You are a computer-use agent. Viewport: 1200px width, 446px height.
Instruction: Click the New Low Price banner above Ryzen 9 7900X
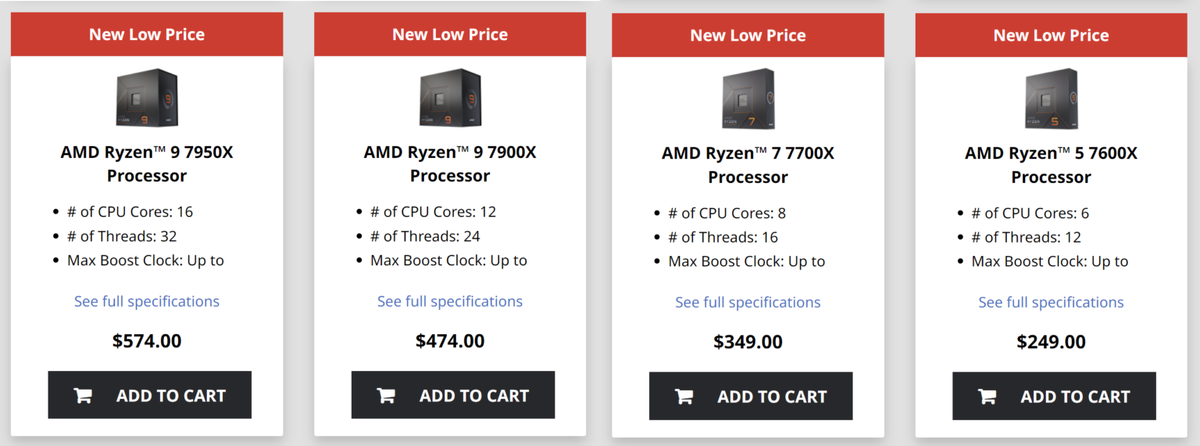(449, 35)
